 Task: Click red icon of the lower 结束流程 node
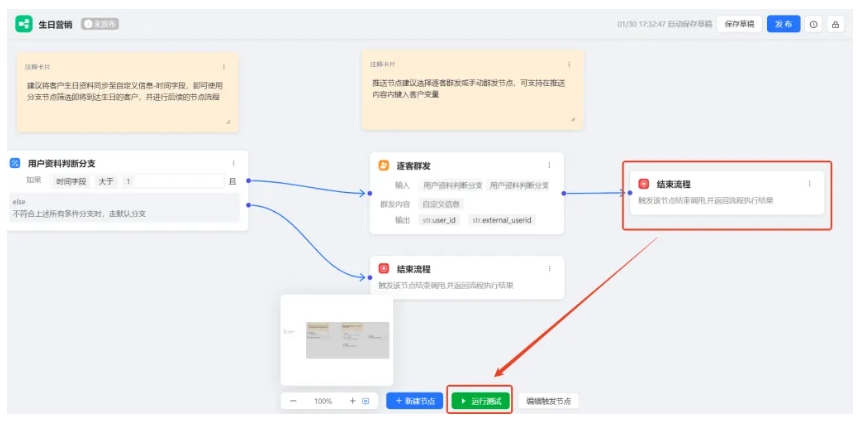tap(384, 269)
